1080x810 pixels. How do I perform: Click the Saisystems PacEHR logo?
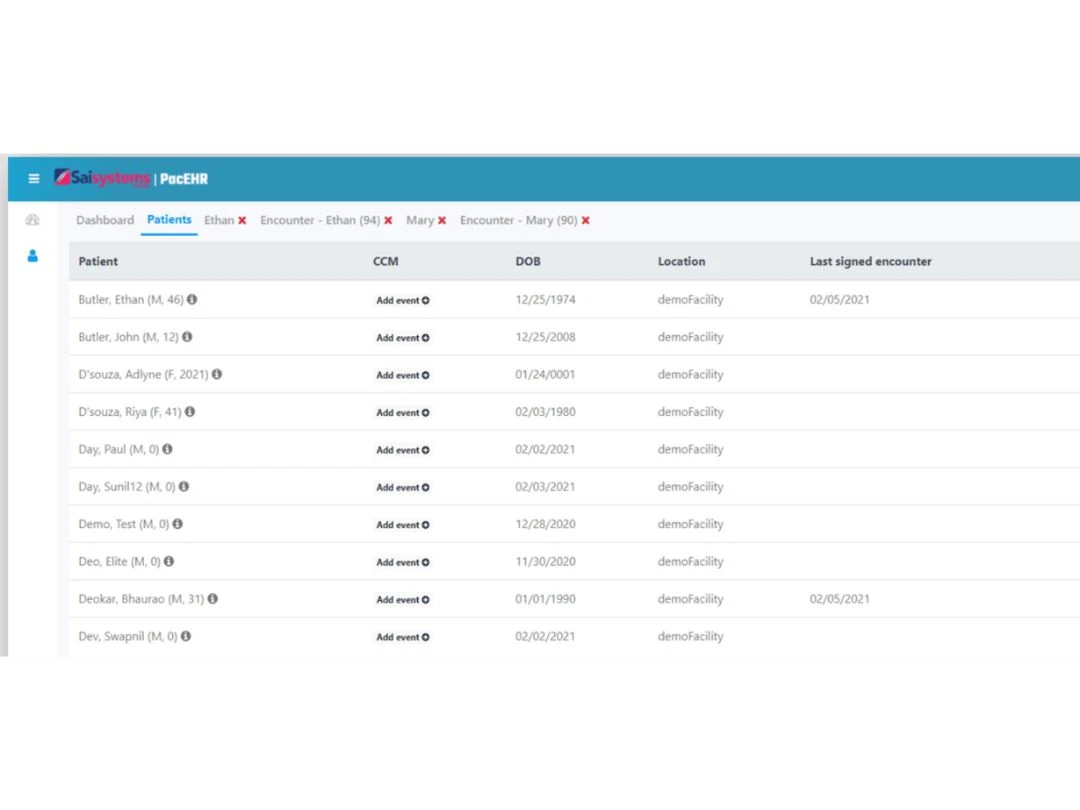click(131, 178)
